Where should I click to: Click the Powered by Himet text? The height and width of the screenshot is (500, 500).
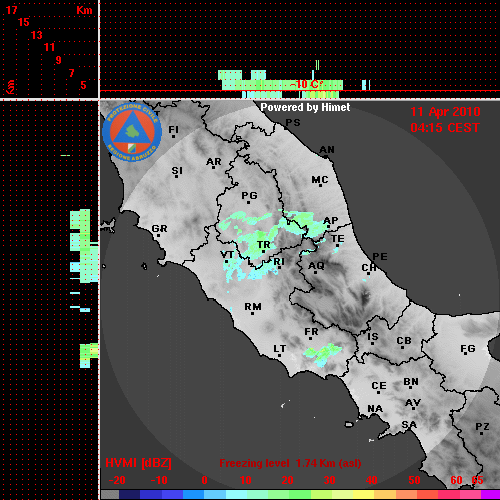(x=305, y=107)
